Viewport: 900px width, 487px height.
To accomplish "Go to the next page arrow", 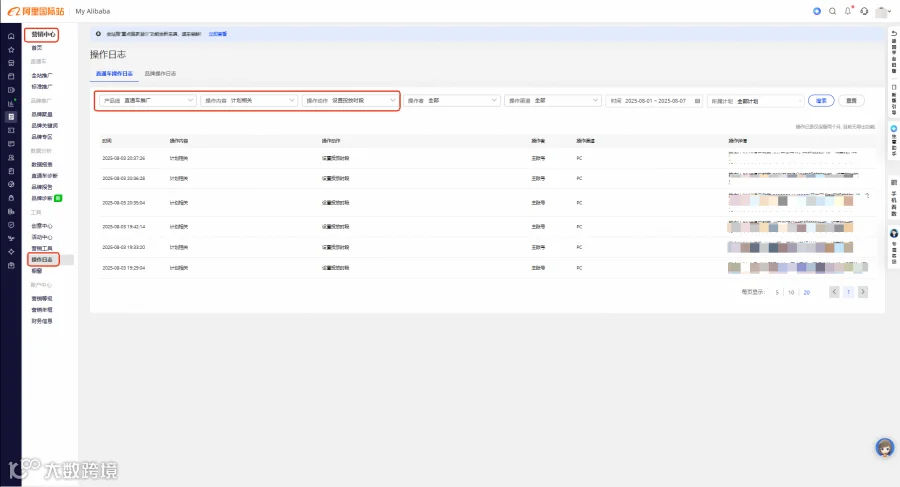I will point(862,292).
